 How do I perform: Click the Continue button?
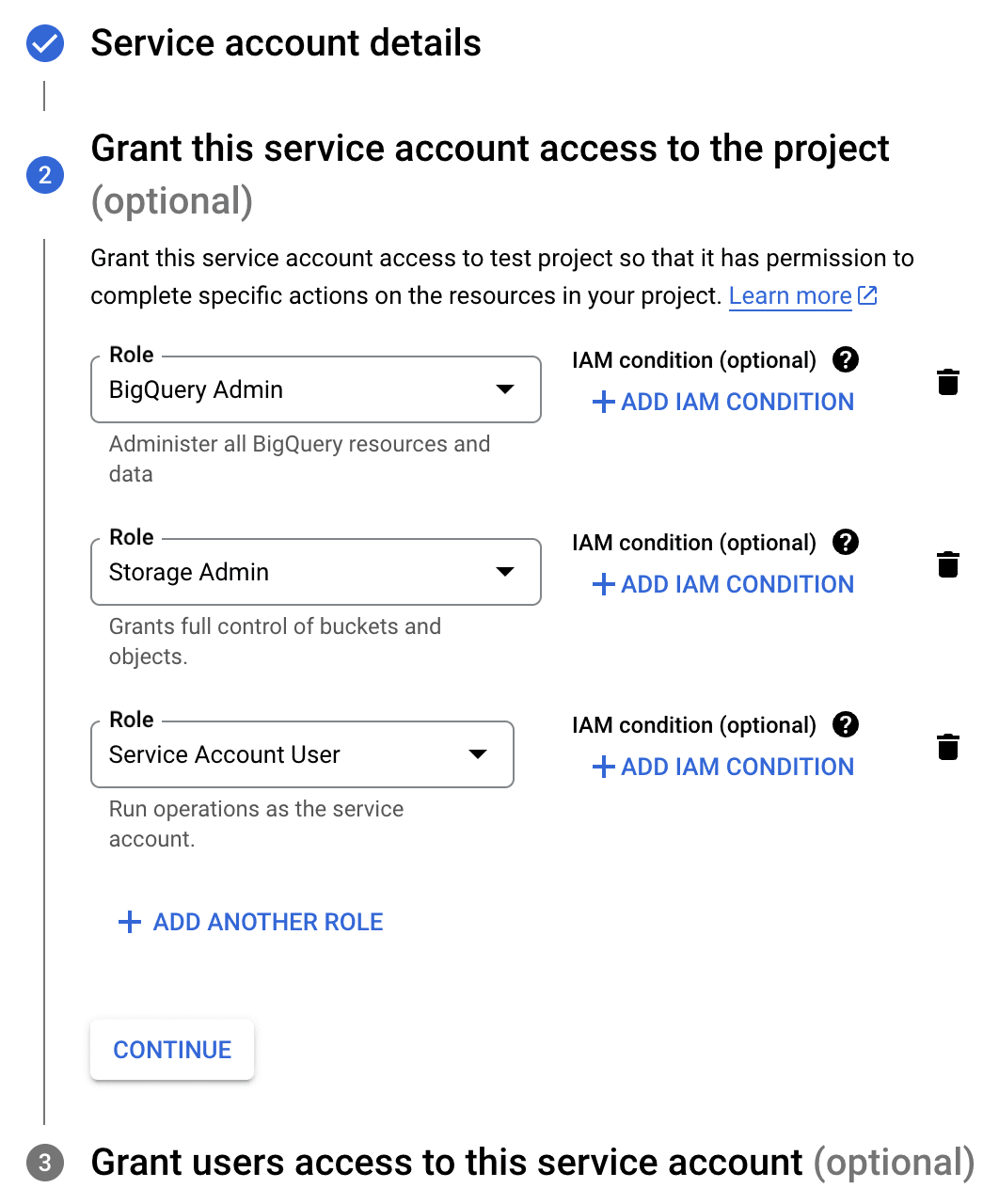click(x=172, y=1050)
